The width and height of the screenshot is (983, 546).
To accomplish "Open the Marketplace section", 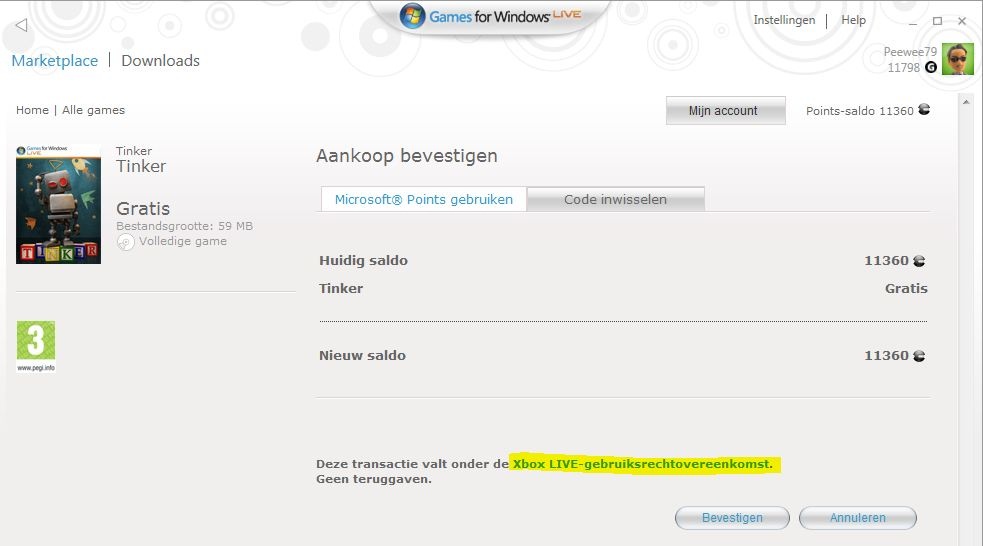I will [55, 61].
